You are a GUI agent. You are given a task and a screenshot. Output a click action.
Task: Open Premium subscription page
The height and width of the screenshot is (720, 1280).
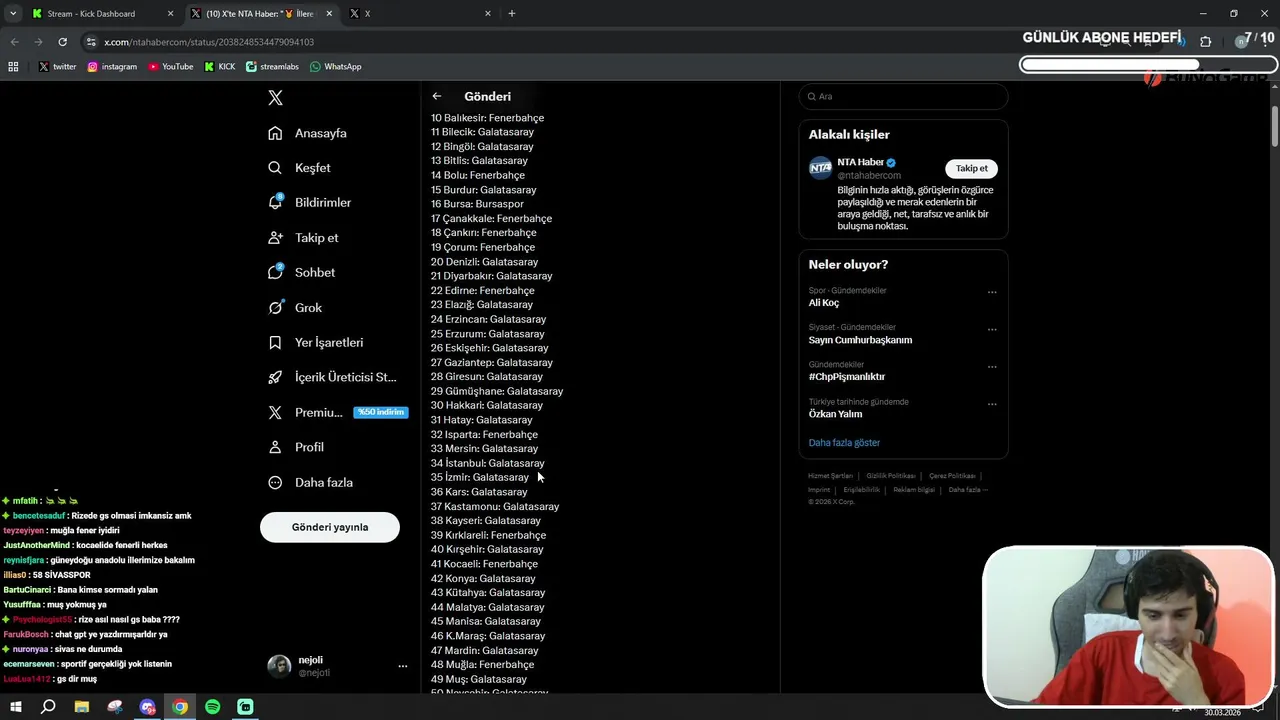(x=337, y=412)
